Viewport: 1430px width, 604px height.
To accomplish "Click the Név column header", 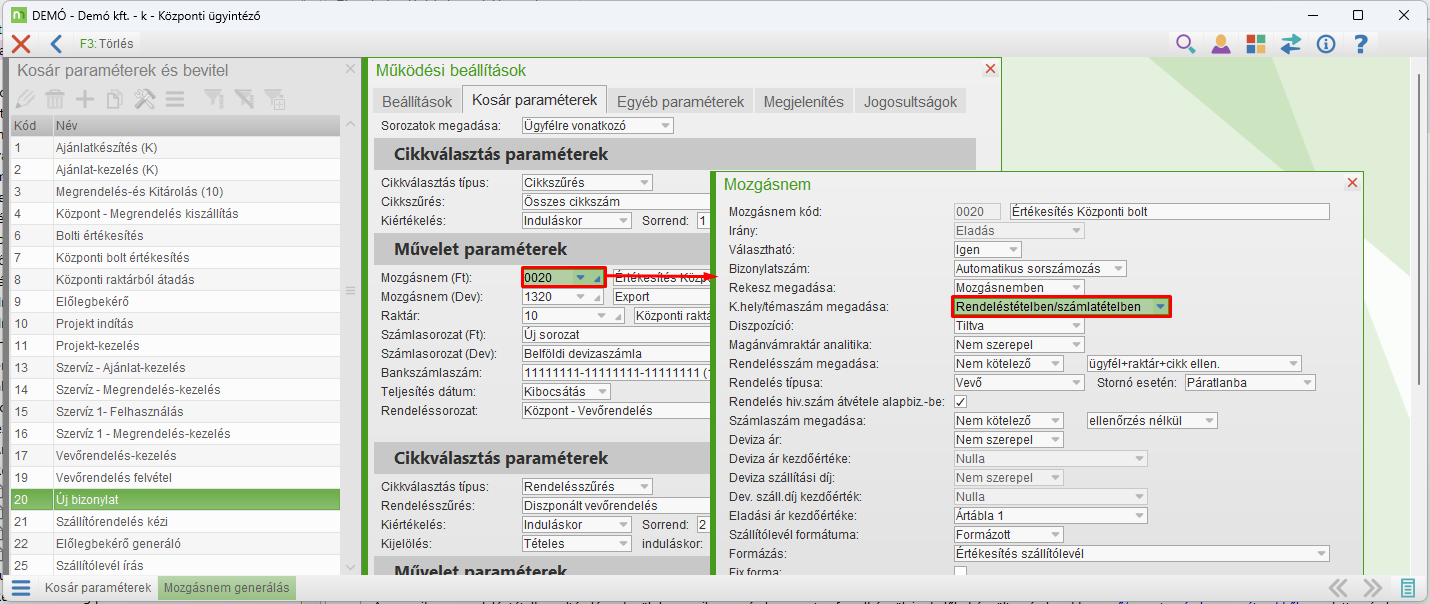I will (x=196, y=126).
